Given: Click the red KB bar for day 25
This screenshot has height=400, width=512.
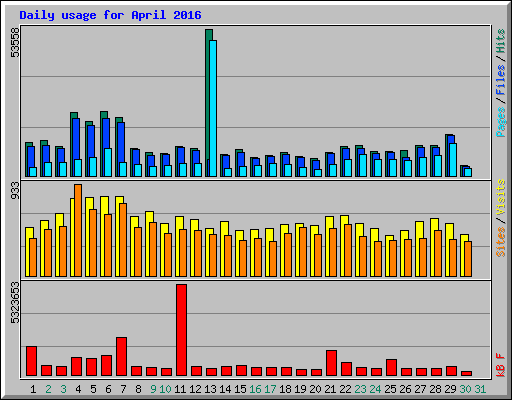Looking at the screenshot, I should click(x=391, y=368).
